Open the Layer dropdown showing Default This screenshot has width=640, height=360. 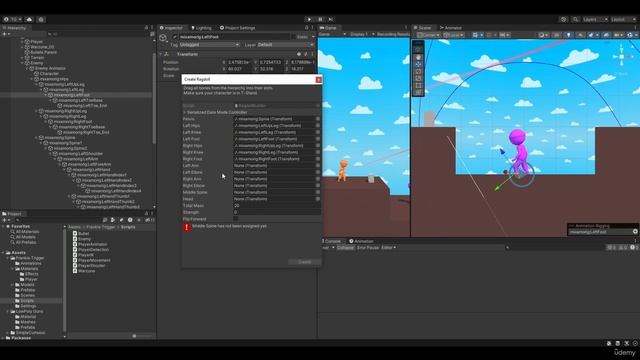pyautogui.click(x=286, y=44)
